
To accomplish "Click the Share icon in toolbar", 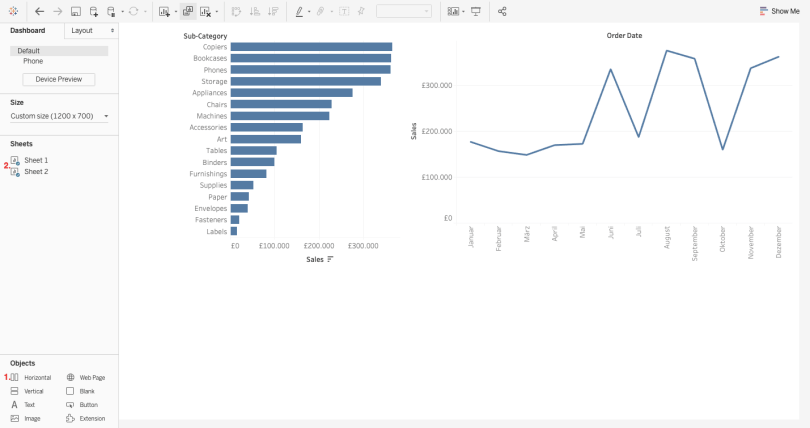I will tap(502, 11).
